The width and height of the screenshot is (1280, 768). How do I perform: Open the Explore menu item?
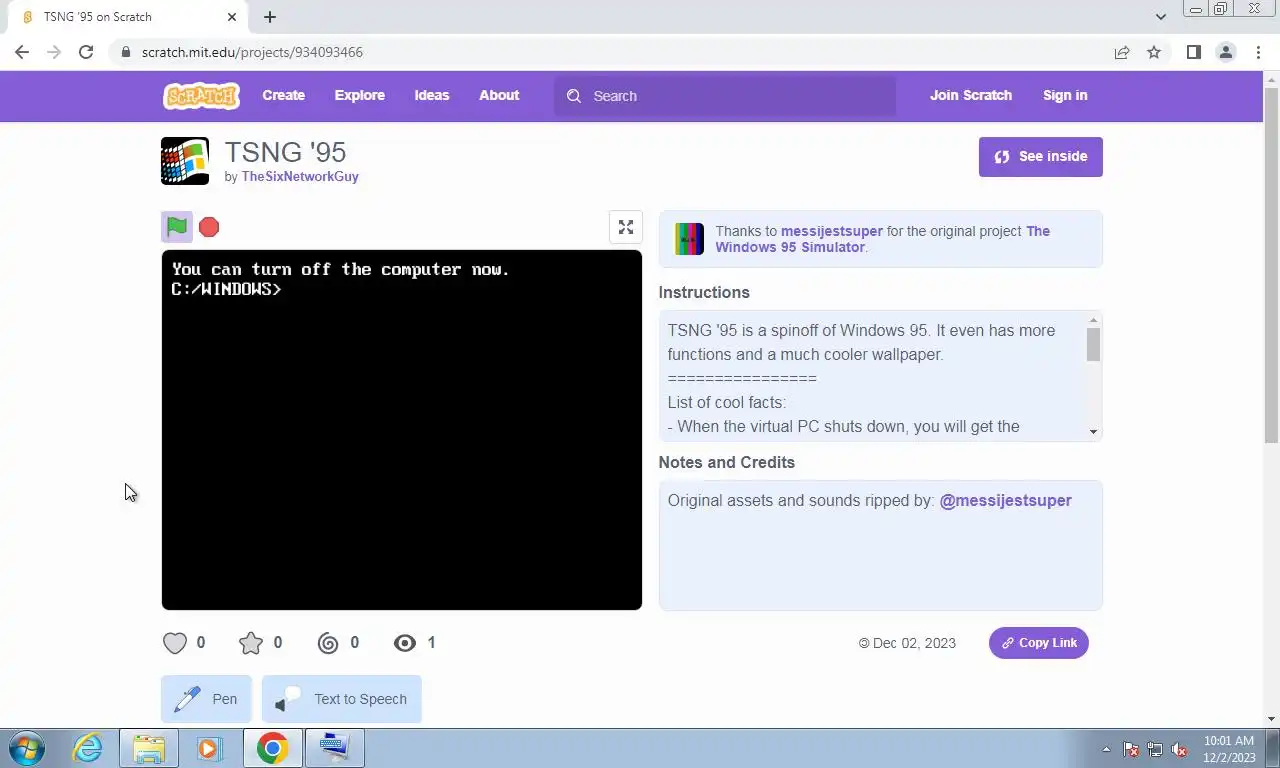[360, 96]
